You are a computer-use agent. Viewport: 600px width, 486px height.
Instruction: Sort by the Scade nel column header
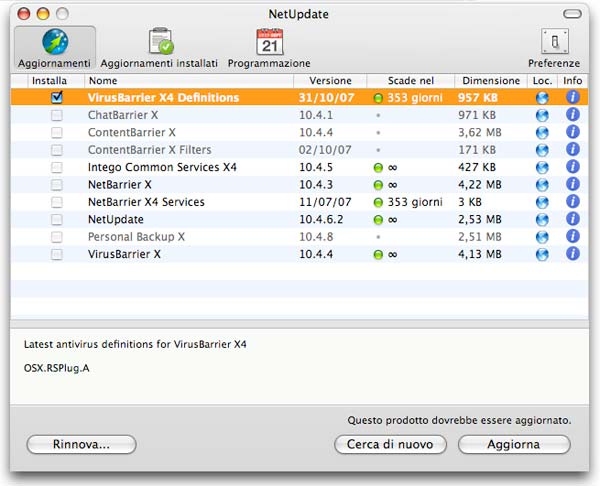pyautogui.click(x=411, y=81)
